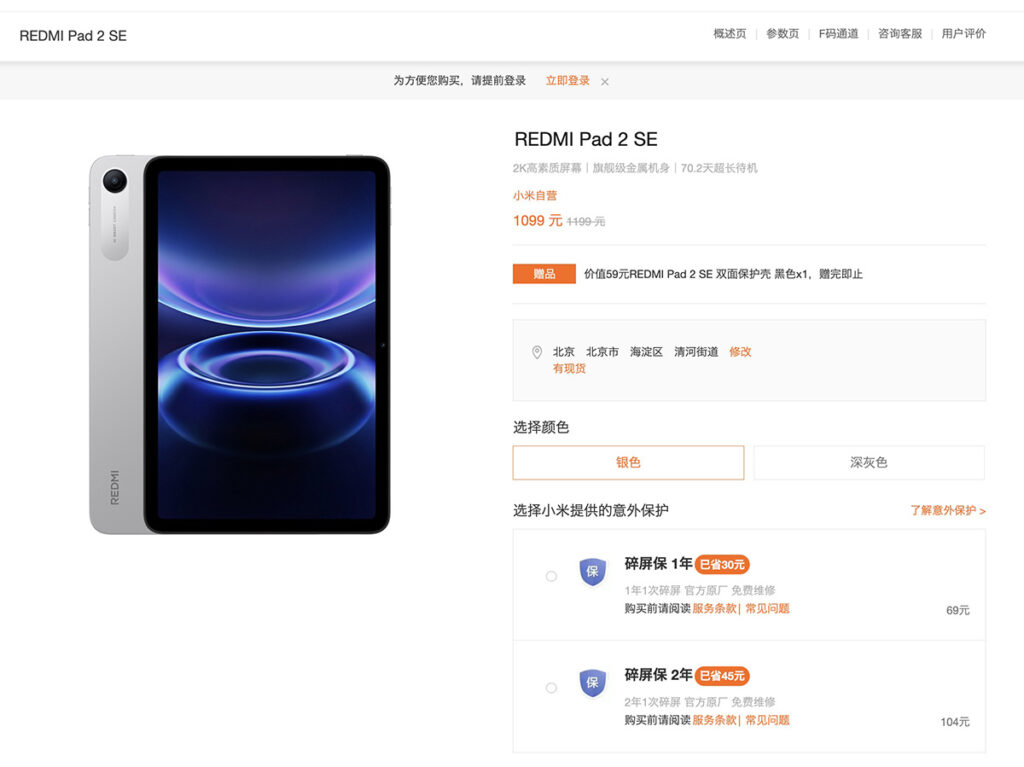View the 用户评价 reviews tab
Screen dimensions: 1024x767
point(963,34)
